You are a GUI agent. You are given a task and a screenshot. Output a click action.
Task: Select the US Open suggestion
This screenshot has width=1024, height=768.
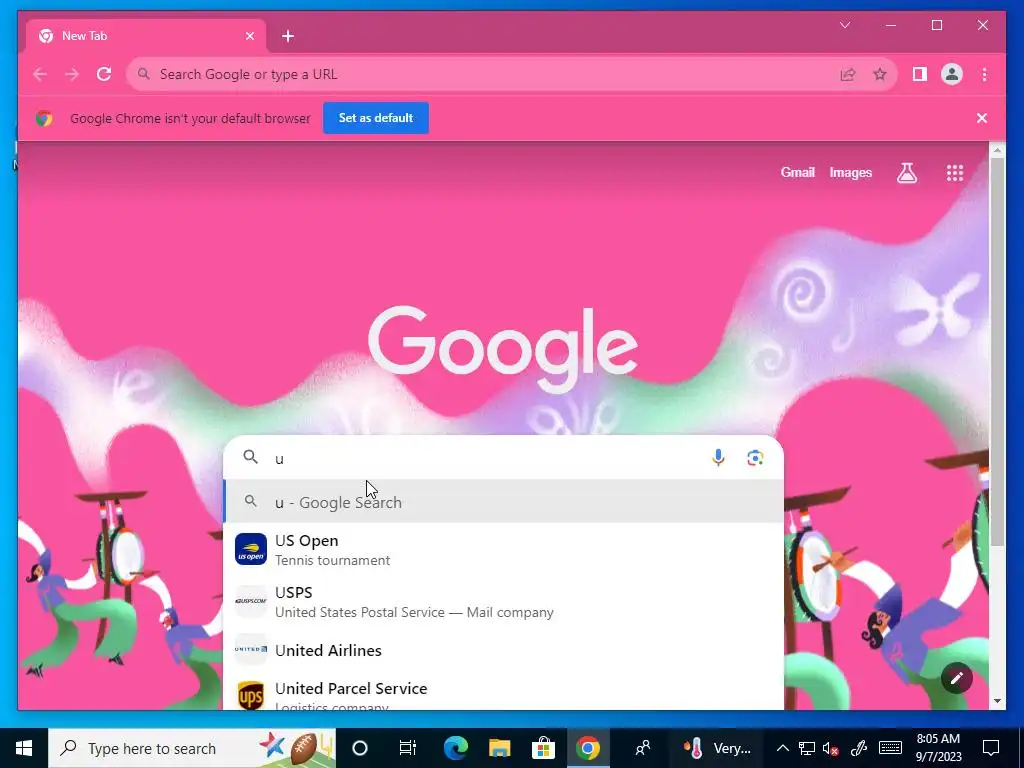click(504, 549)
